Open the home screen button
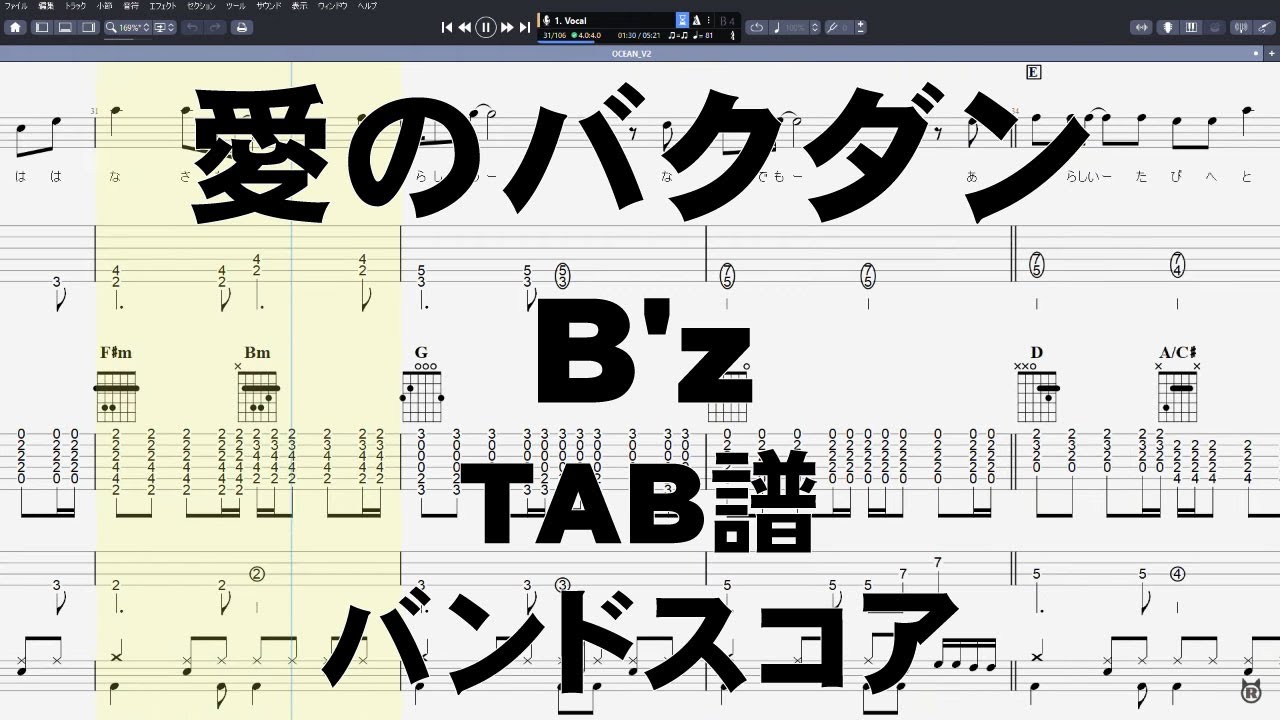 point(16,28)
